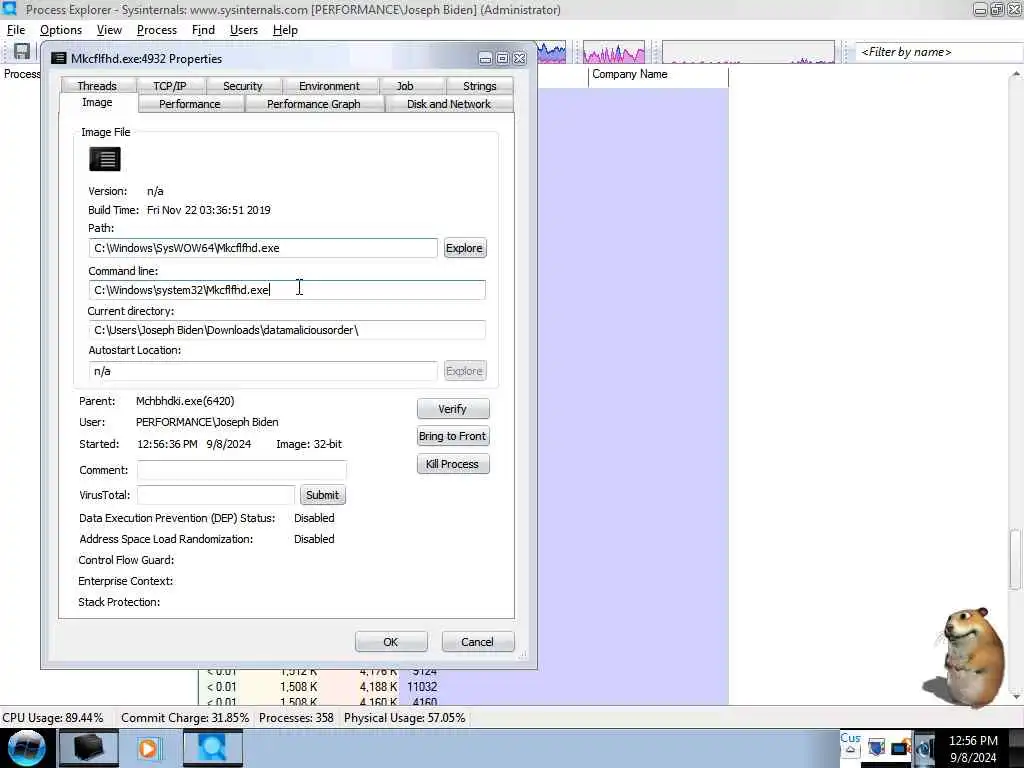Click the taskbar clock showing 12:56 PM

pos(973,749)
